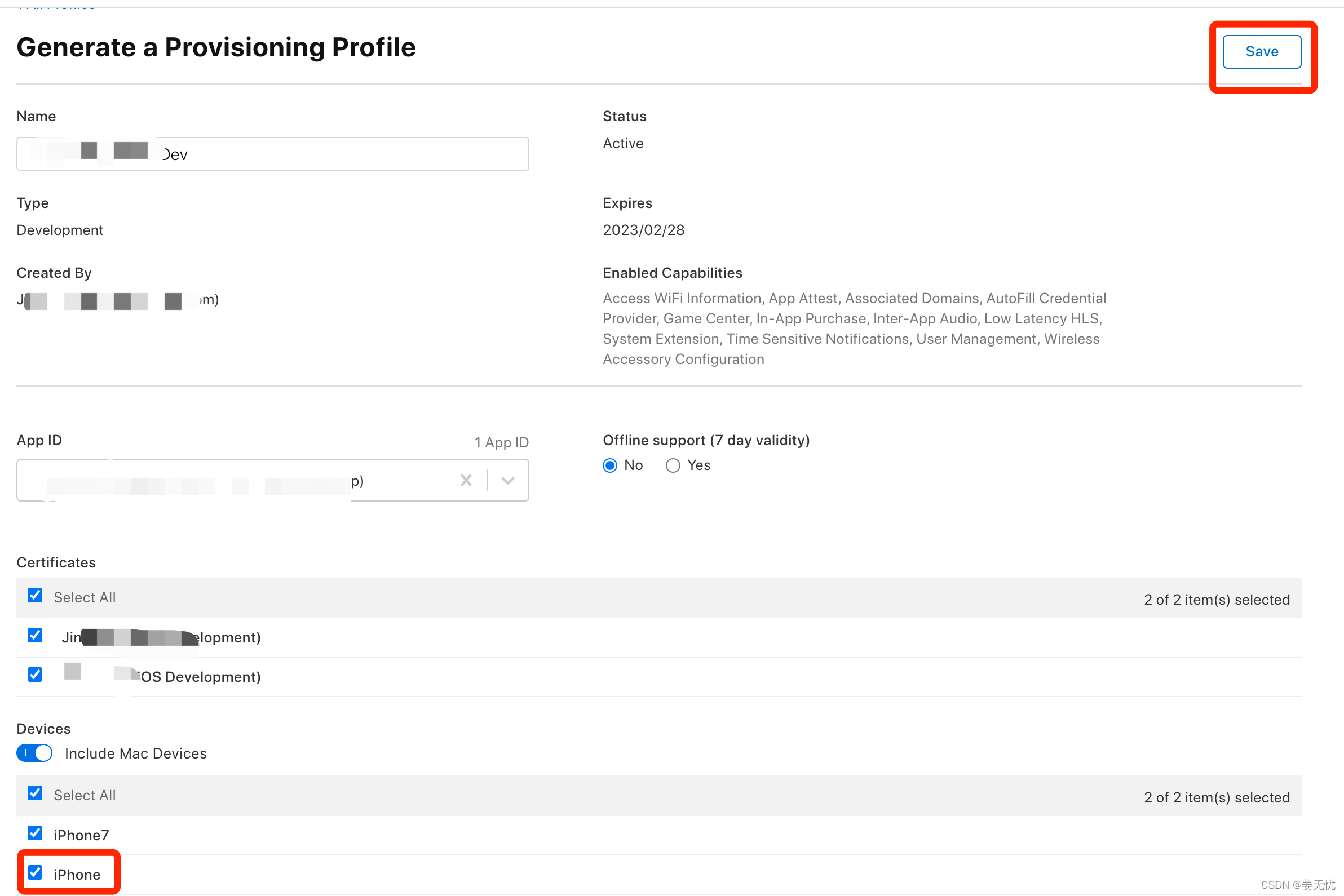Uncheck the iOS Development certificate checkbox

click(x=35, y=675)
